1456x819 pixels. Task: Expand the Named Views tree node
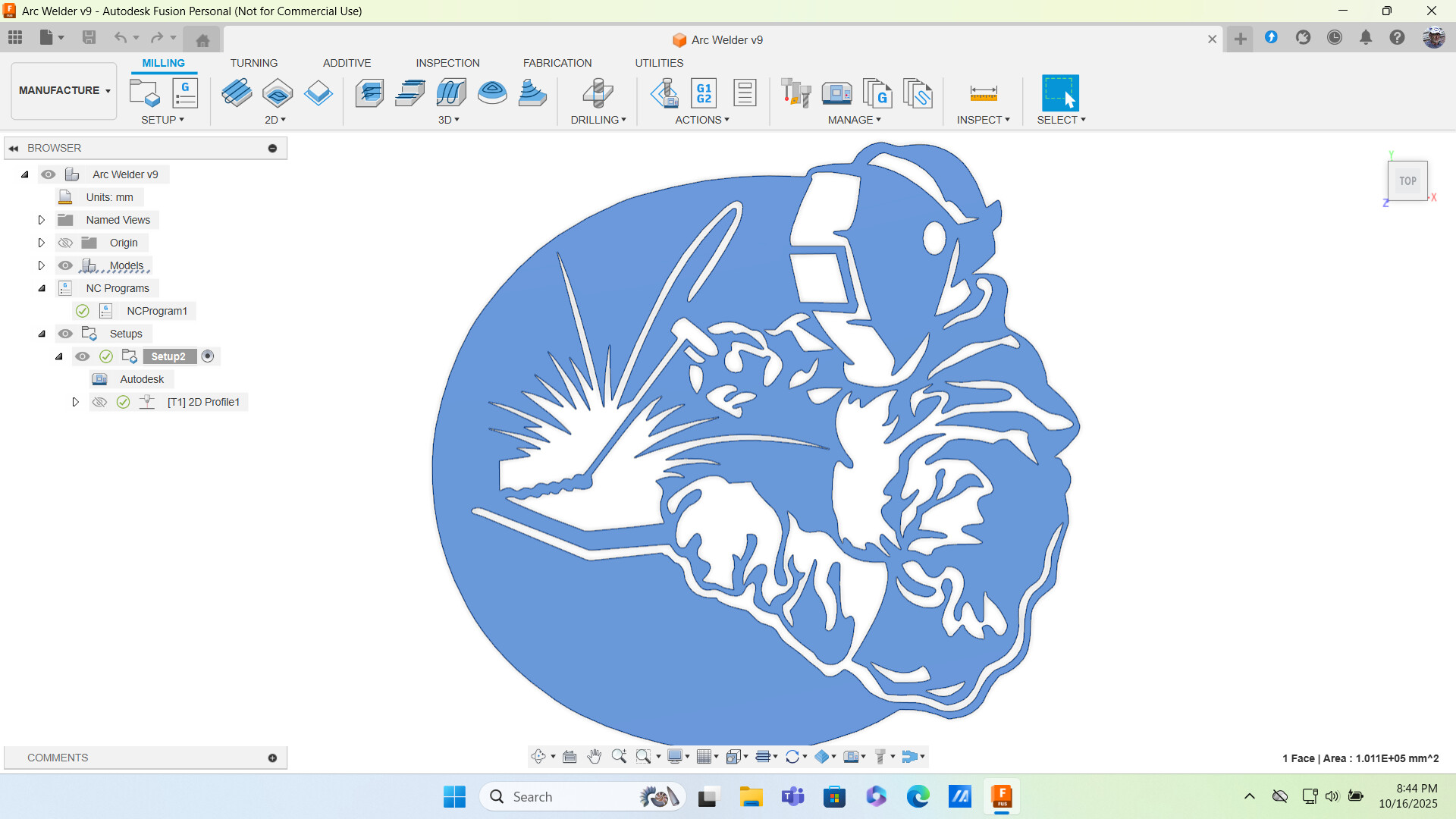pyautogui.click(x=42, y=220)
